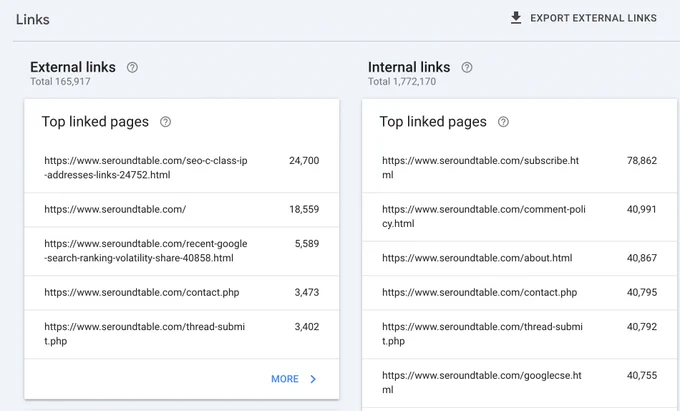The image size is (680, 411).
Task: Open the seo-c-class-ip-addresses-links-24752.html external row
Action: point(182,168)
